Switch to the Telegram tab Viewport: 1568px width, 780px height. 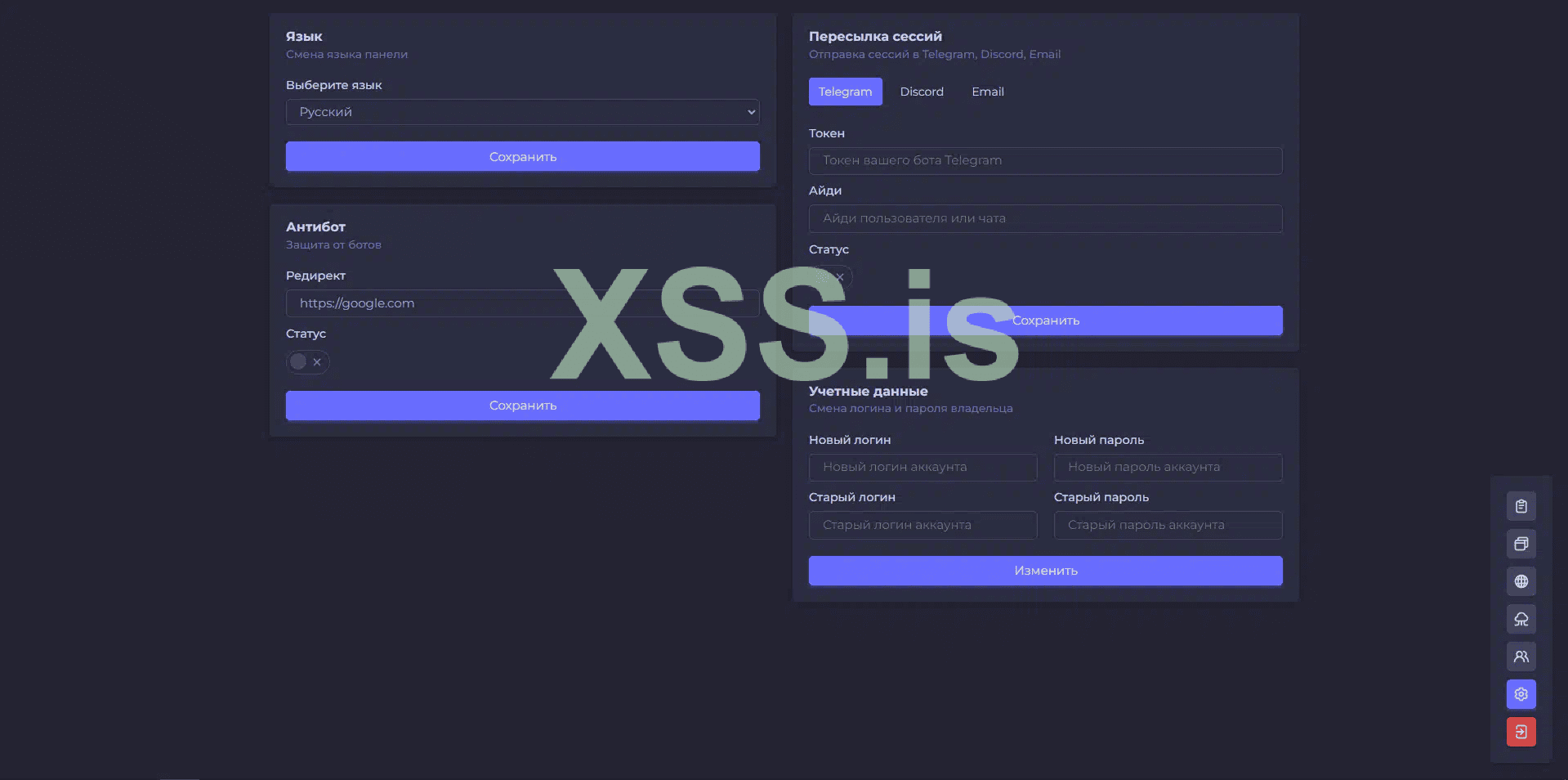click(x=846, y=92)
